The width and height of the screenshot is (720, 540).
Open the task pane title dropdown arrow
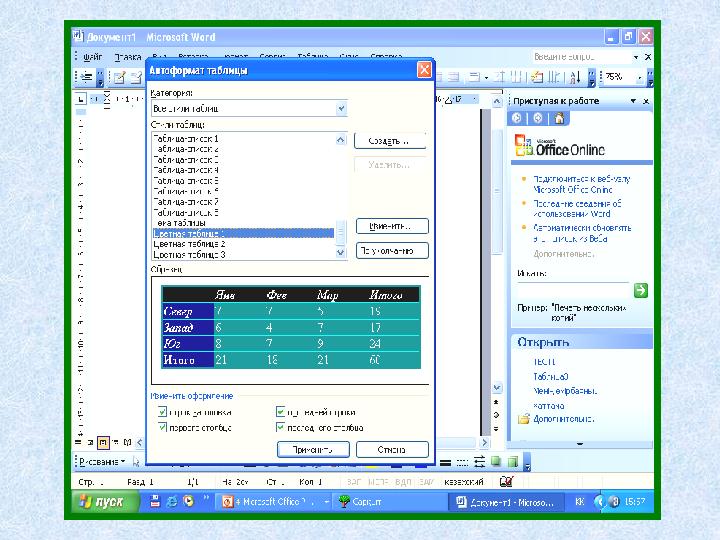[633, 101]
